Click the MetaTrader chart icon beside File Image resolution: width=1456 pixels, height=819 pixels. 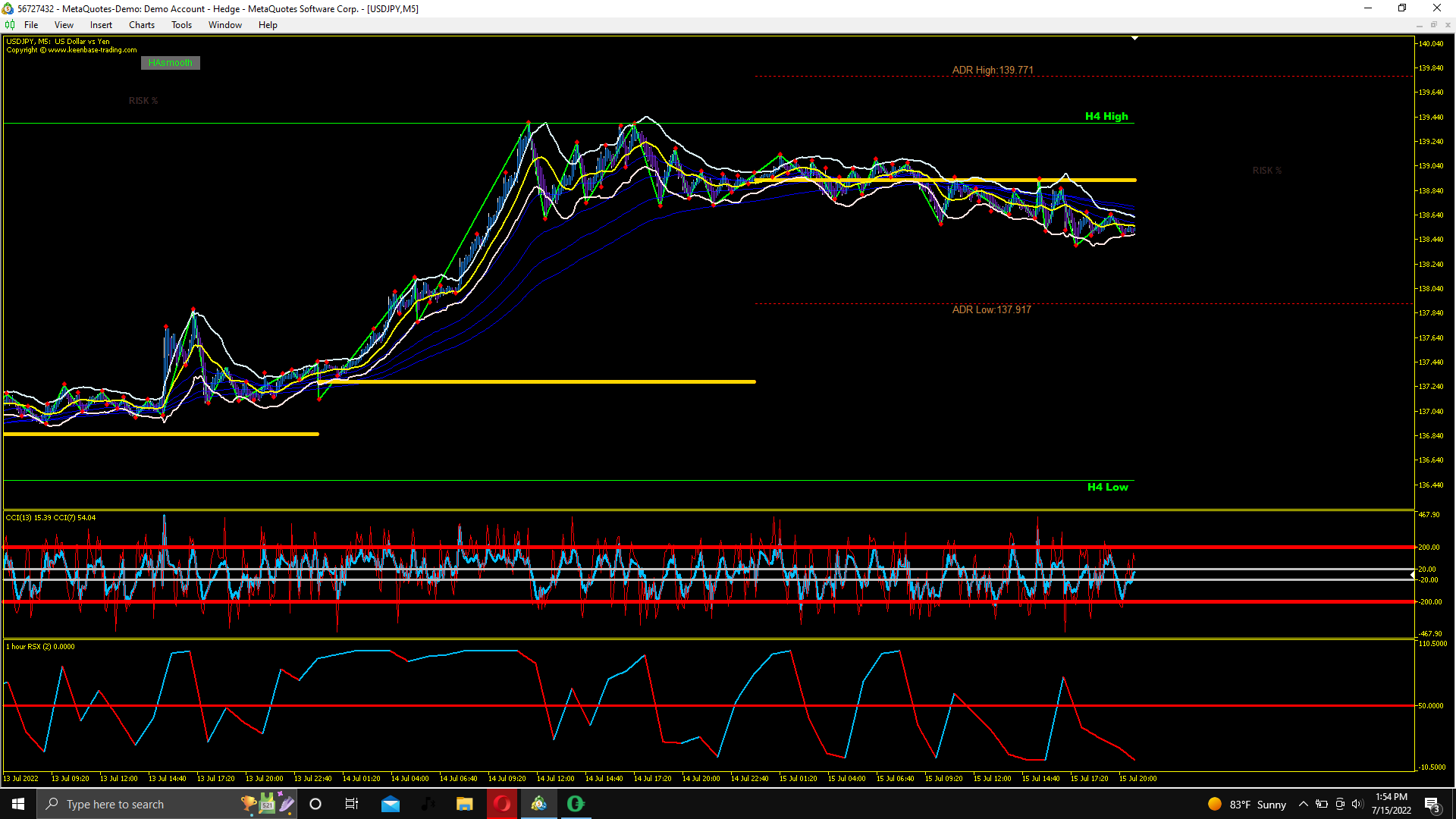10,25
